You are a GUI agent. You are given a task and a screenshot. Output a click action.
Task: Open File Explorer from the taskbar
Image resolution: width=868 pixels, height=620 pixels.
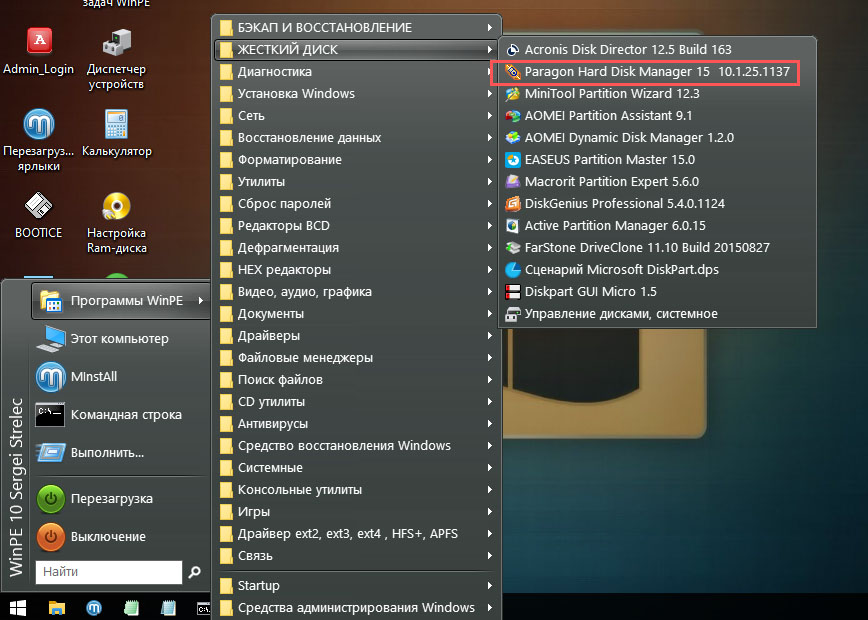pos(57,608)
